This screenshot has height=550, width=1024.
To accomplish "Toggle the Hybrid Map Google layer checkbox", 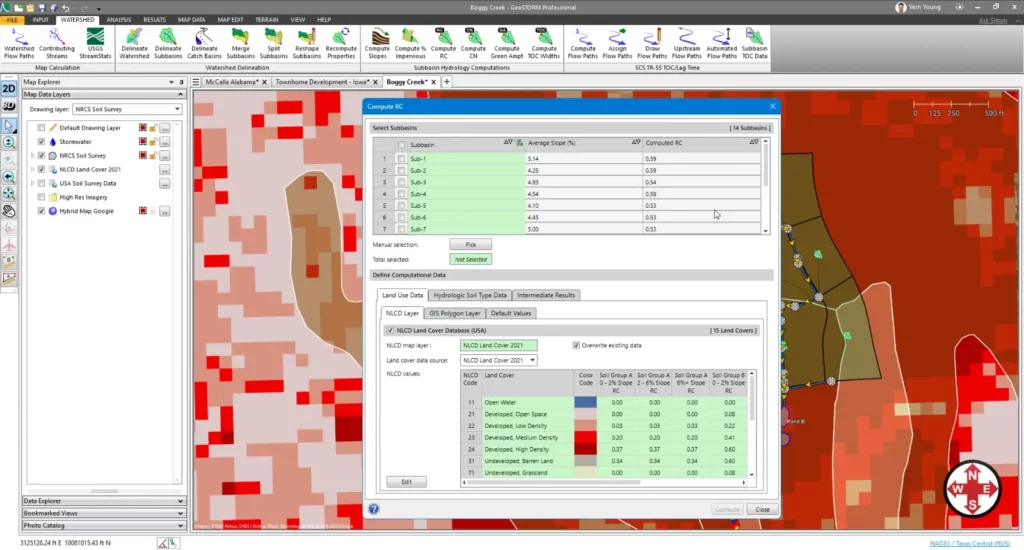I will click(41, 211).
